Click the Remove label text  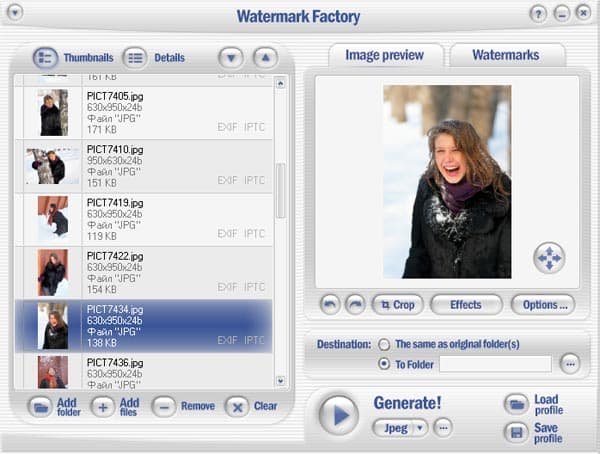click(198, 406)
